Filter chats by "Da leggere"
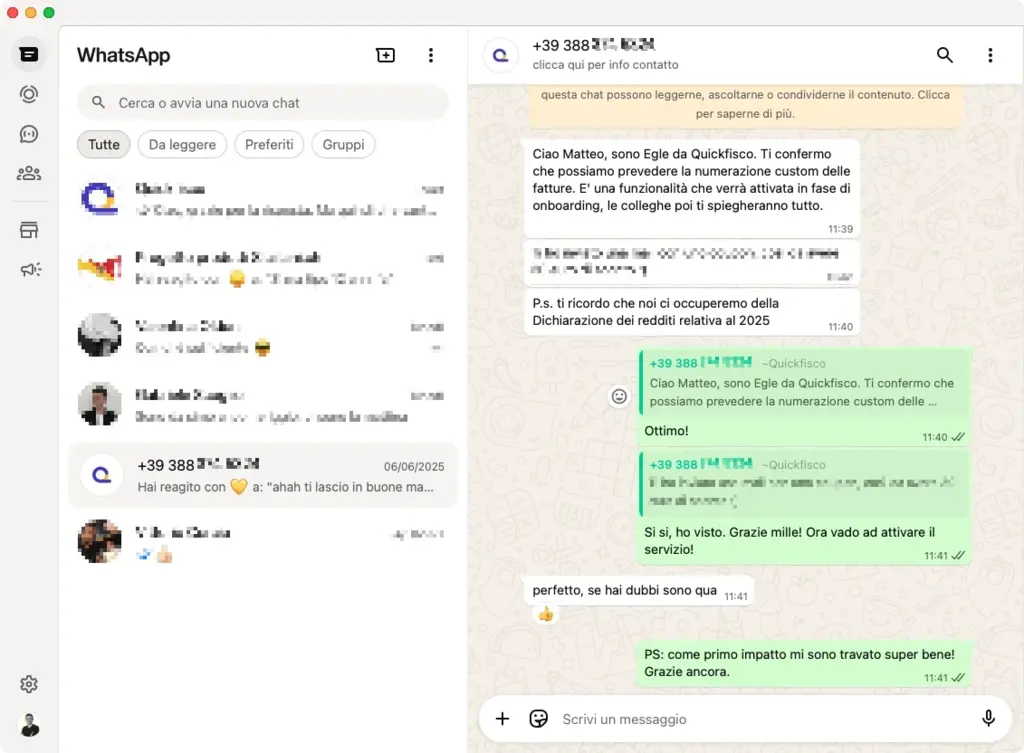The image size is (1024, 753). tap(182, 145)
